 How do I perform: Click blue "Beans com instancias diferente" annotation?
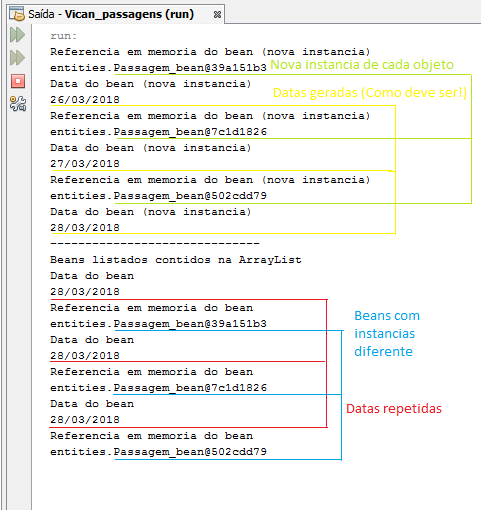(387, 333)
